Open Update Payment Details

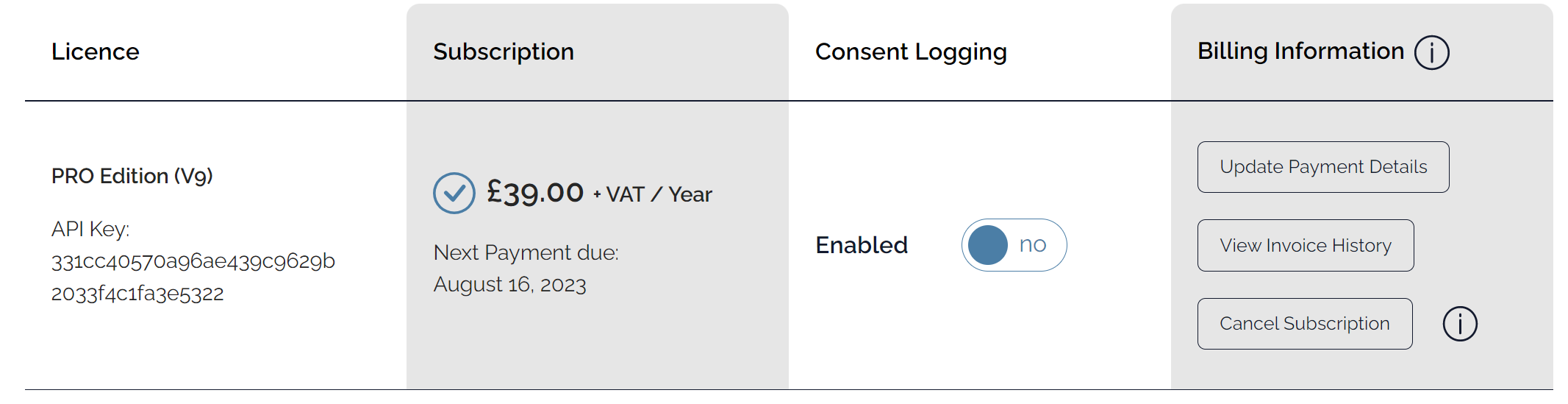(x=1322, y=167)
